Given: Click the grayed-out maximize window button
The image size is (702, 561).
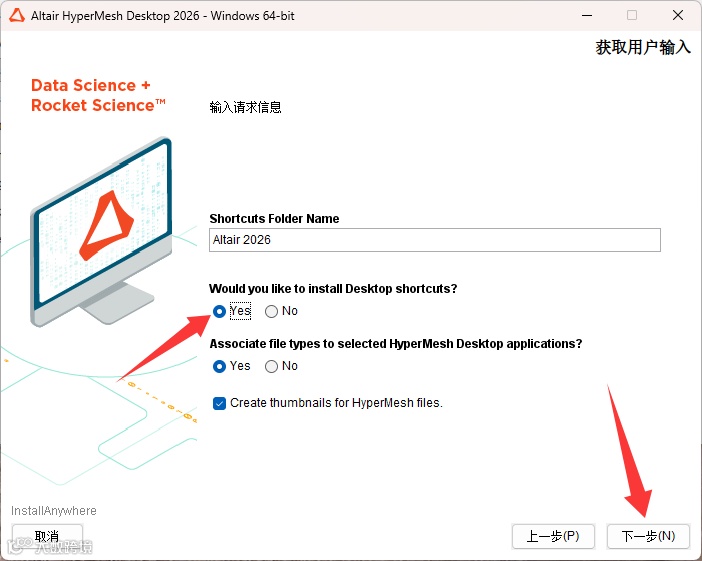Looking at the screenshot, I should coord(632,15).
